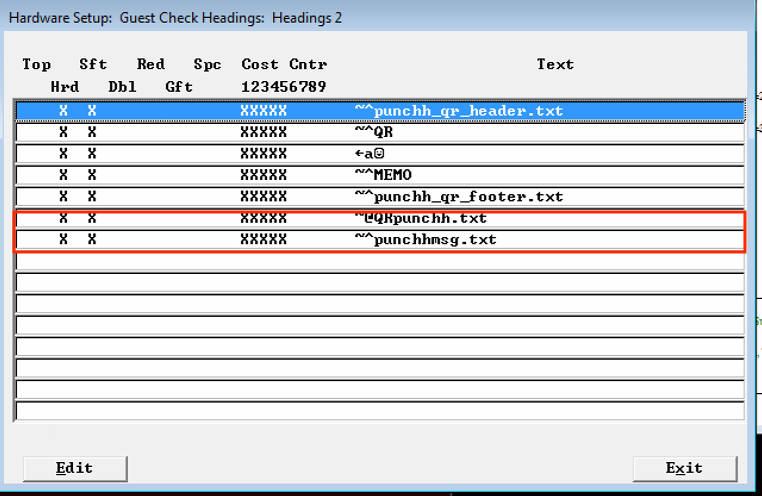
Task: Select the ~^QR heading row
Action: tap(380, 132)
